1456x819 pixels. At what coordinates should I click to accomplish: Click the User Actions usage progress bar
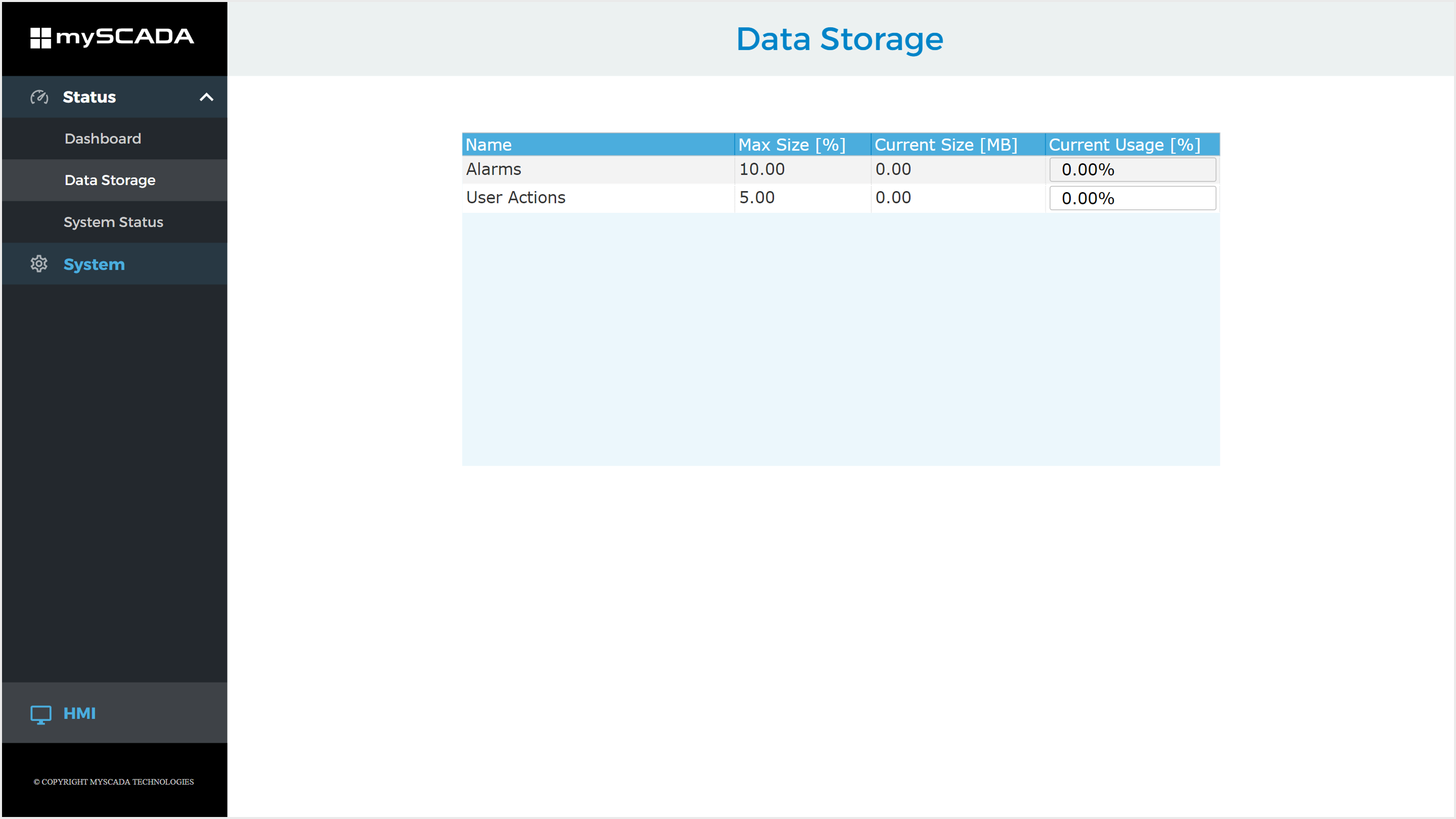click(1132, 198)
